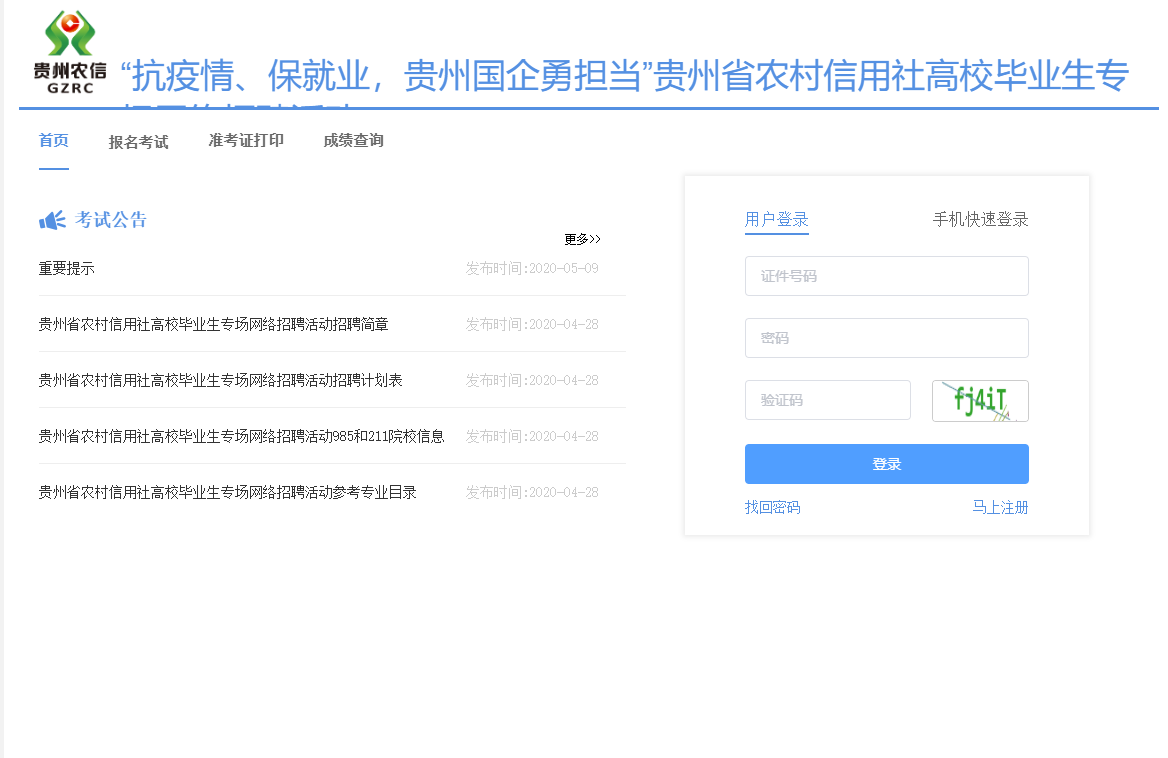Open the 招聘简章 announcement
Viewport: 1168px width, 758px height.
213,324
